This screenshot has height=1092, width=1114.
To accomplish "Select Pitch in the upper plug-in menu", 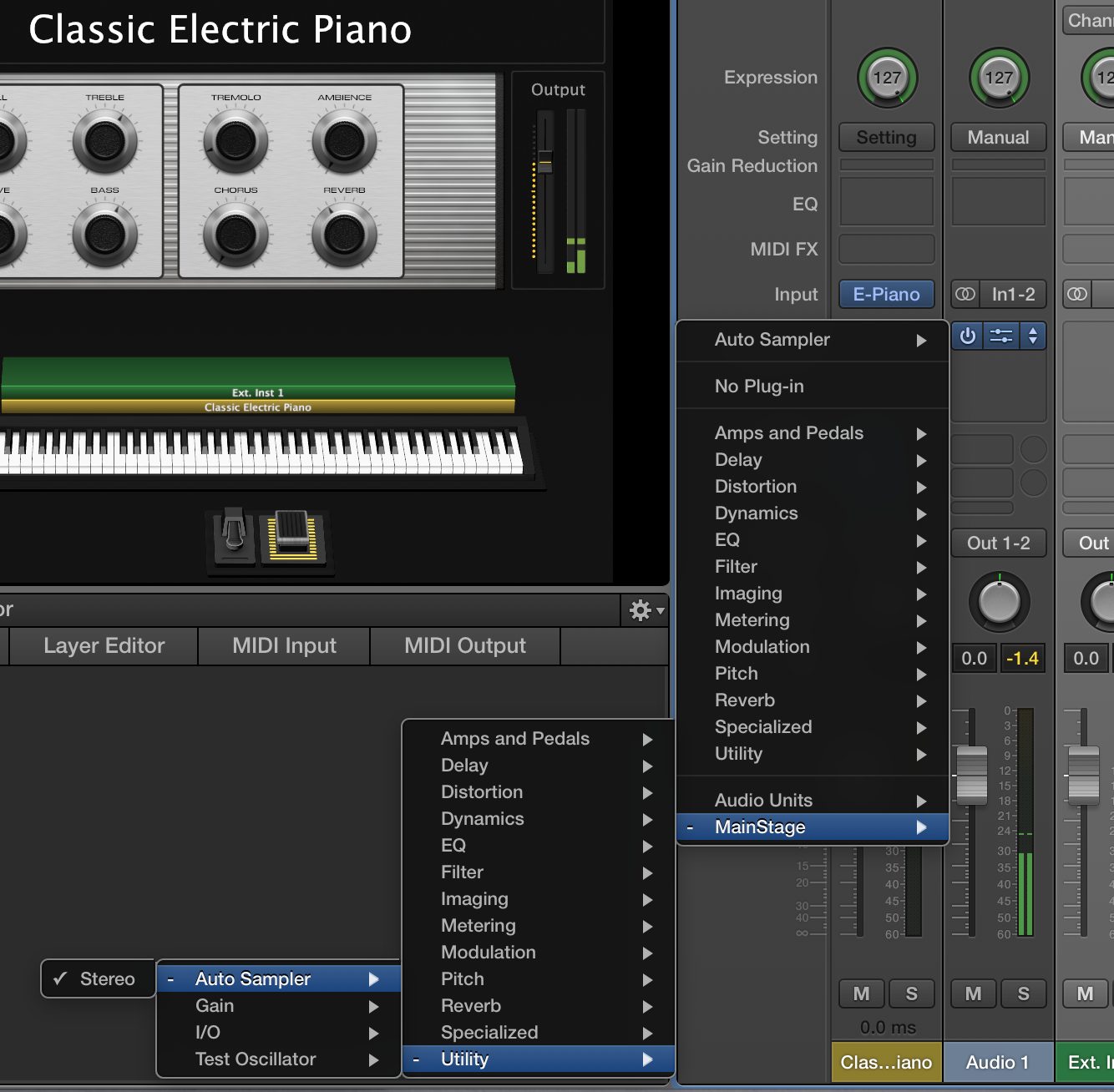I will tap(813, 674).
